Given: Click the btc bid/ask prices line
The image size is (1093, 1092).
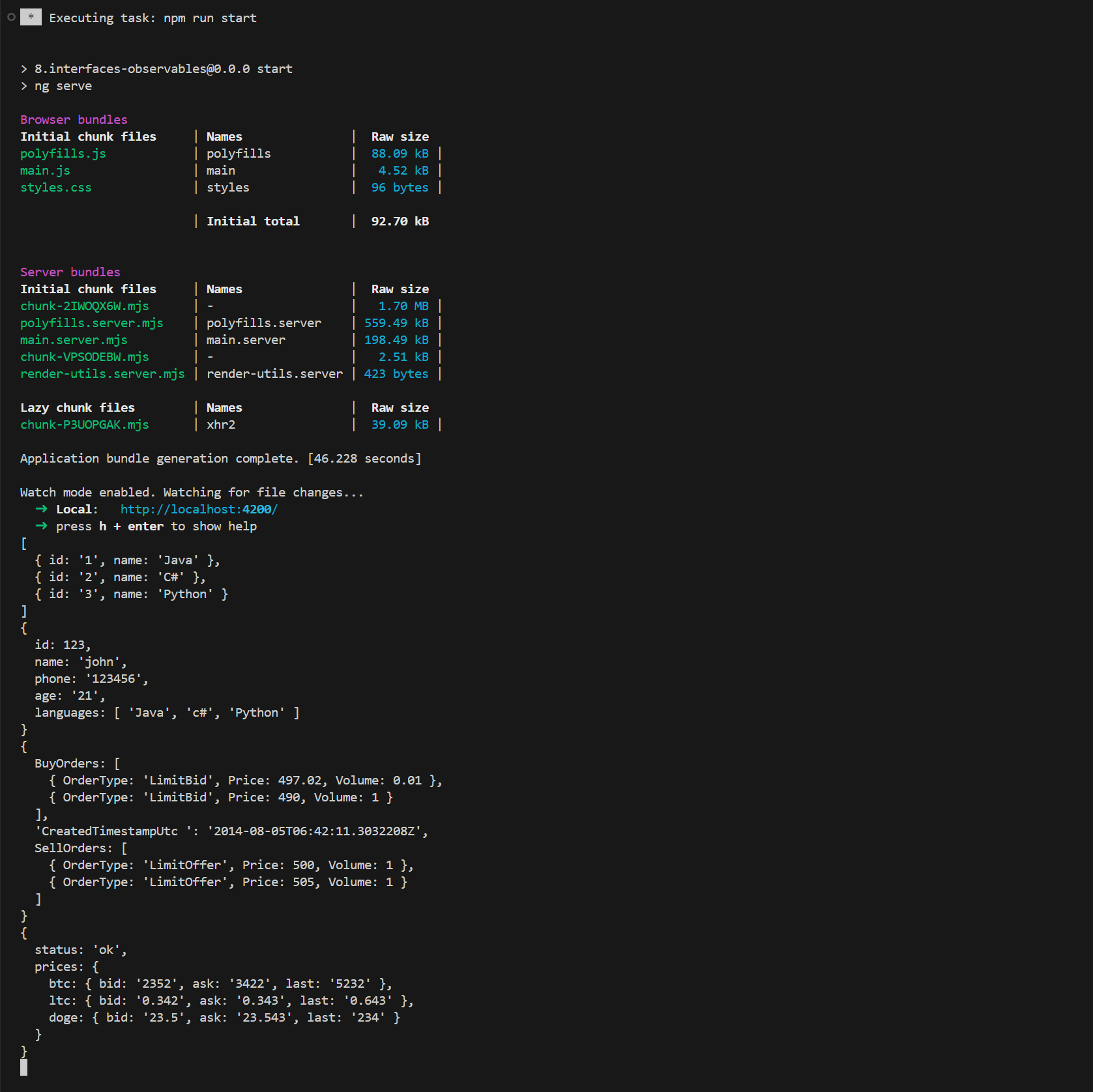Looking at the screenshot, I should [221, 984].
